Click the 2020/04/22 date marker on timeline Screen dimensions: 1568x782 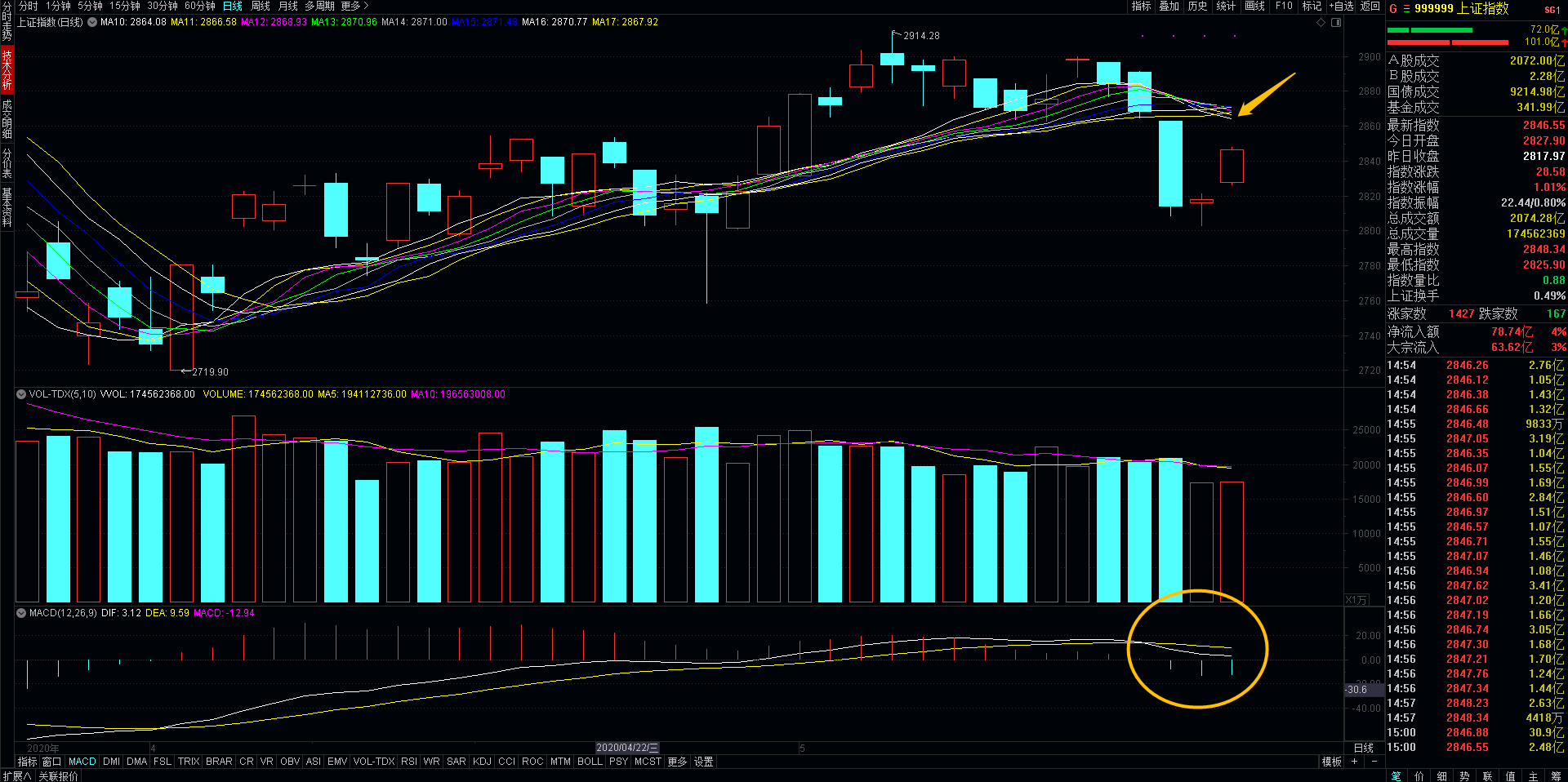coord(627,748)
